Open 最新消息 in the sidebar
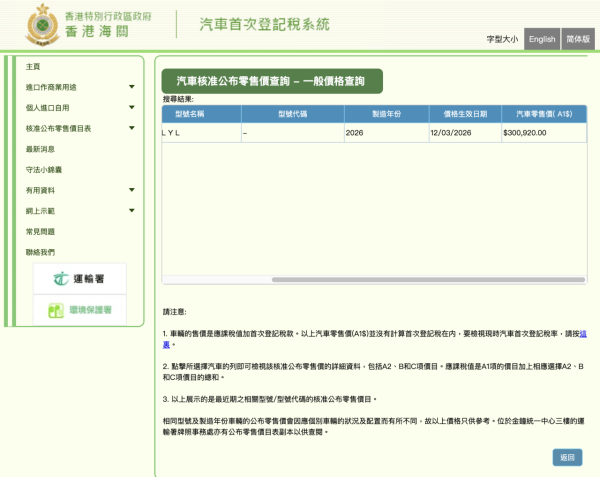This screenshot has height=477, width=600. 40,149
